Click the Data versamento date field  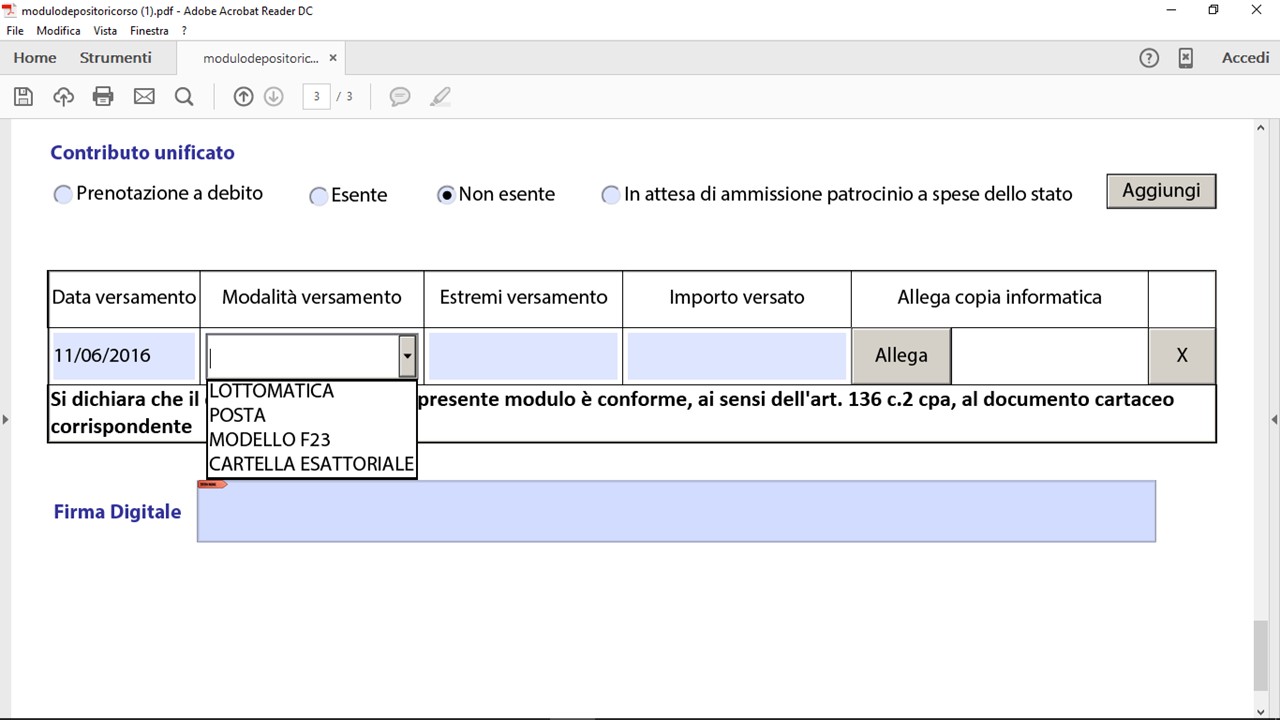[x=124, y=355]
